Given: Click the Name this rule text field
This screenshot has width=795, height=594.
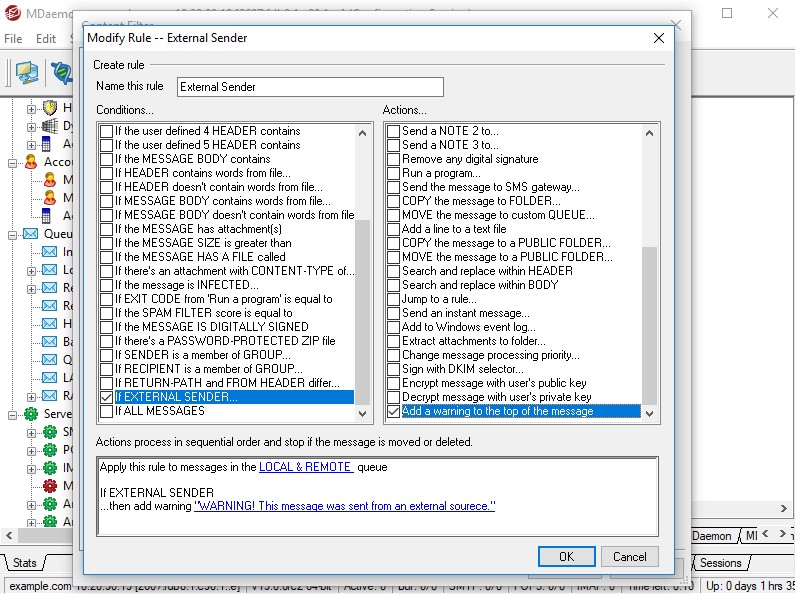Looking at the screenshot, I should pos(310,87).
